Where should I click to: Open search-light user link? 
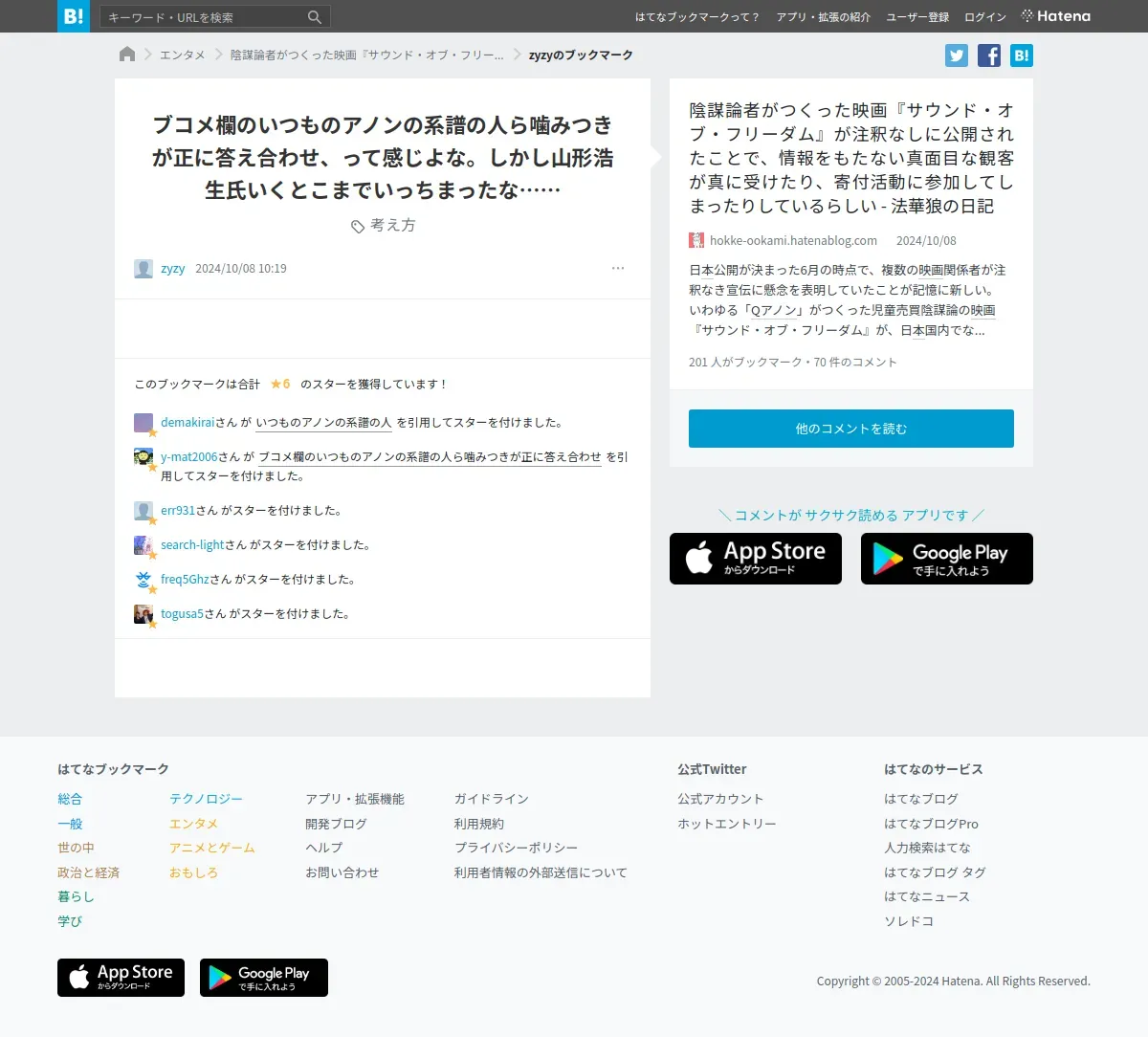(x=192, y=544)
